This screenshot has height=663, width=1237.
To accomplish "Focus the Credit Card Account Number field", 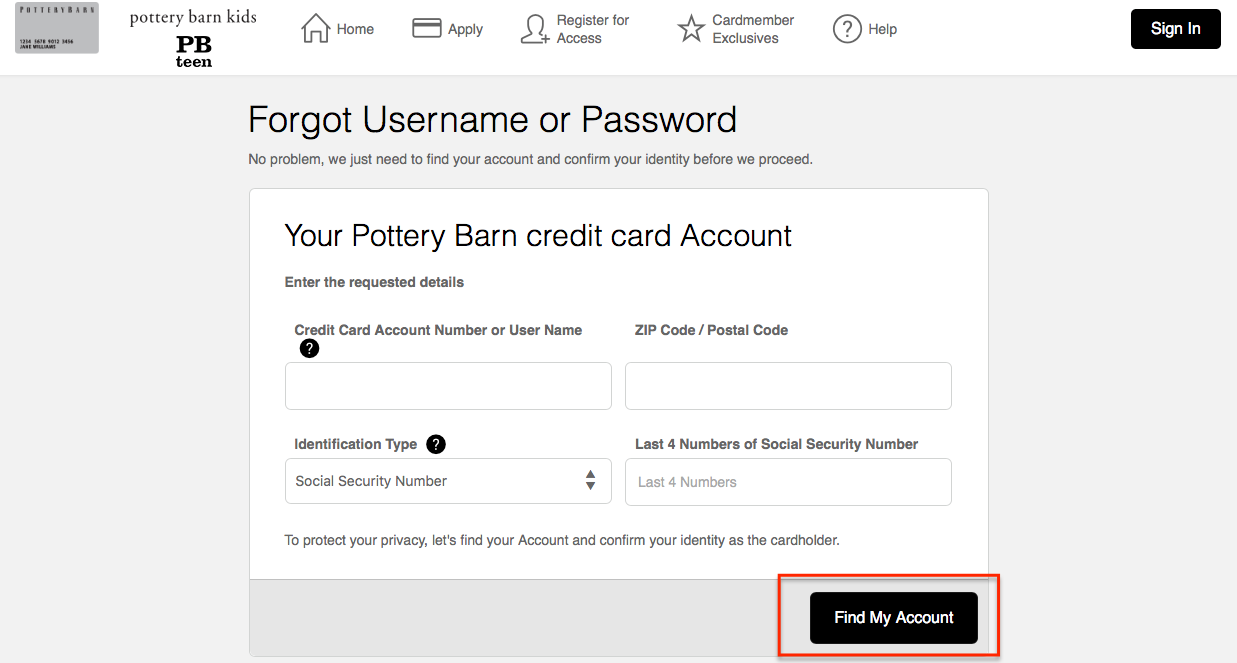I will [448, 386].
